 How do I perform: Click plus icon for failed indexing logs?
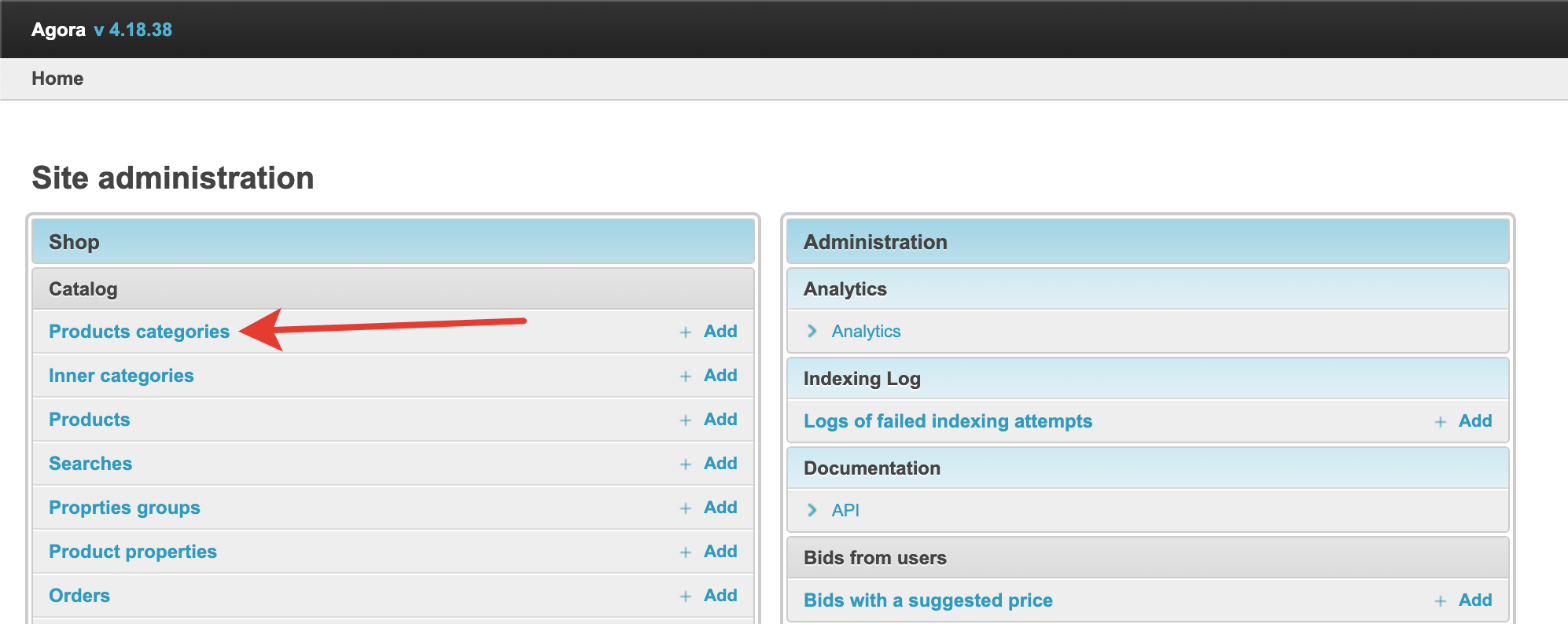click(1441, 422)
